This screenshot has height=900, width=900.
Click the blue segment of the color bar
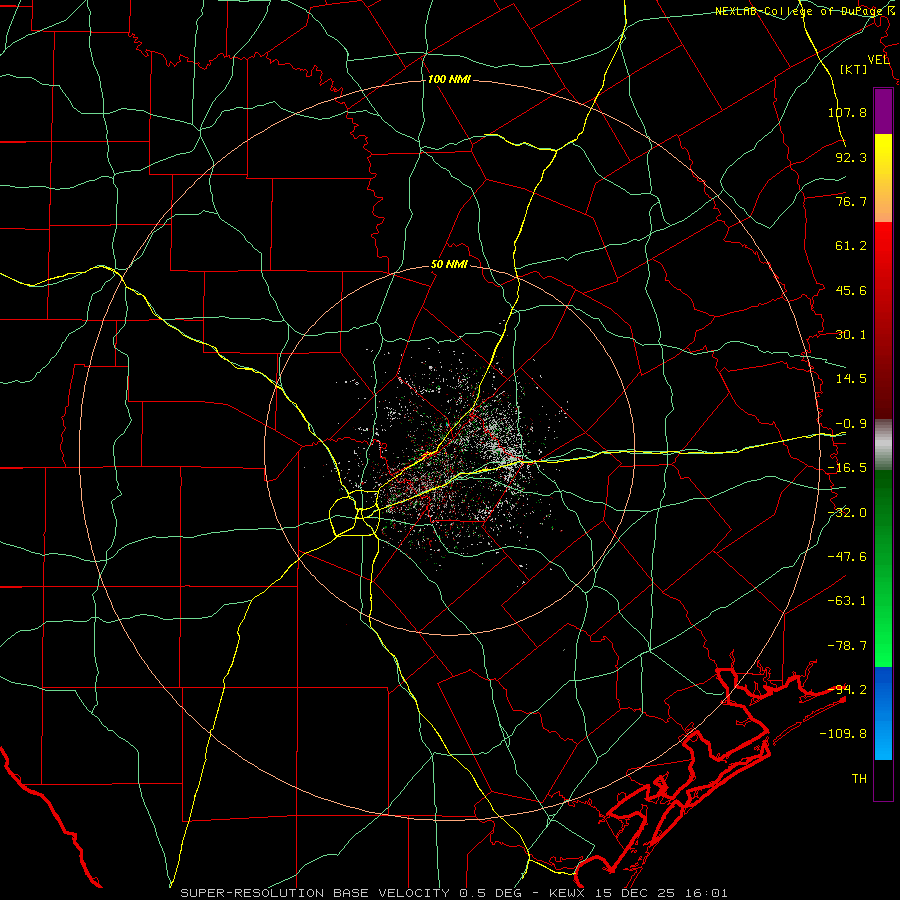883,713
